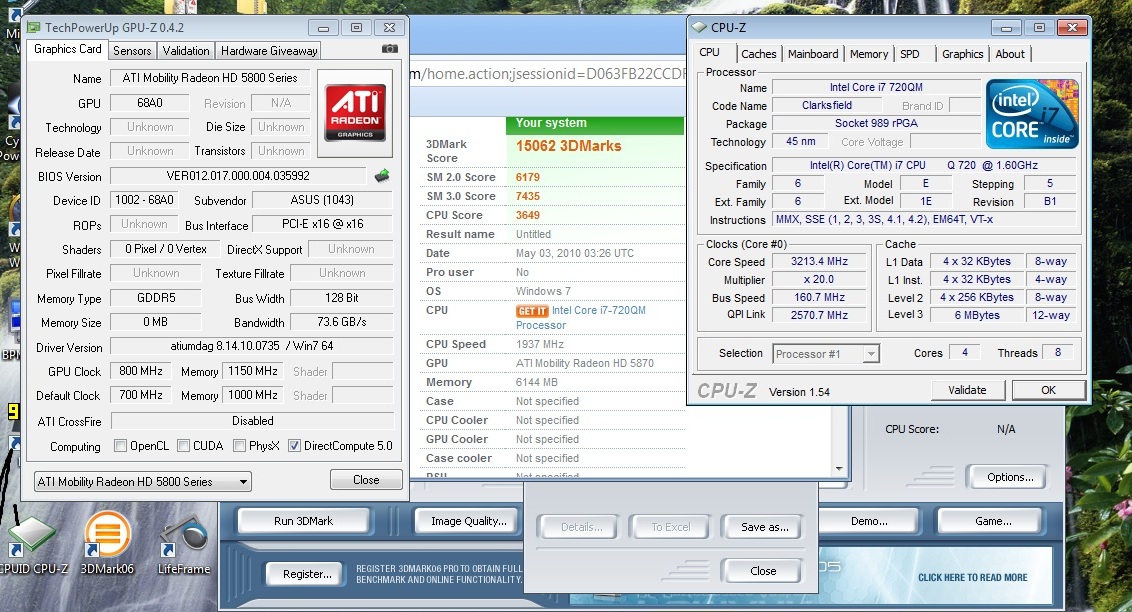Open the Image Quality settings button
The image size is (1132, 612).
(469, 521)
